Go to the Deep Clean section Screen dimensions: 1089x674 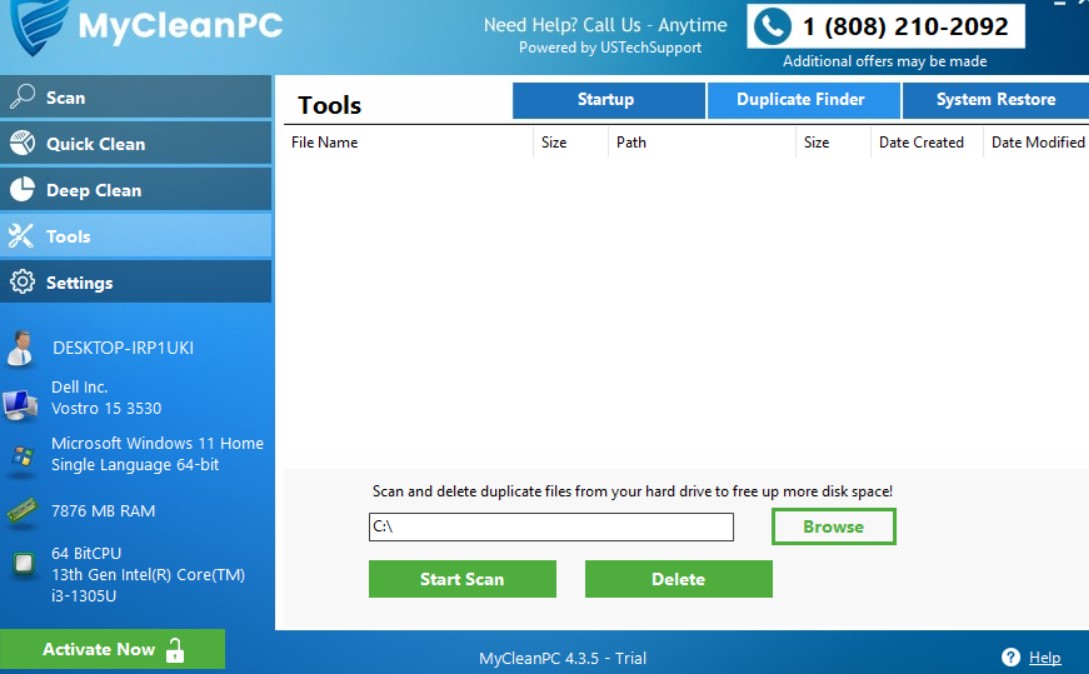click(x=135, y=190)
